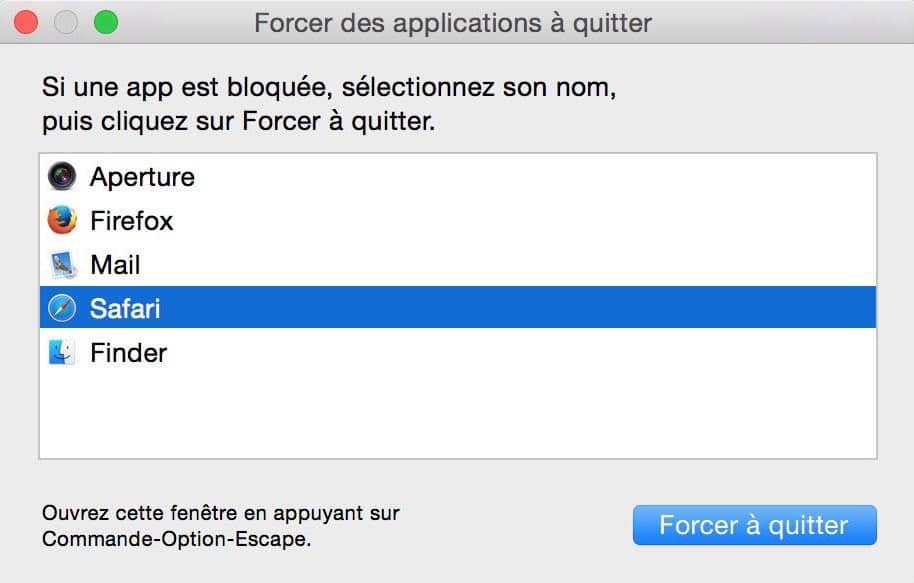Screen dimensions: 914x583
Task: Click the blank white area of Aperture's row
Action: click(535, 177)
